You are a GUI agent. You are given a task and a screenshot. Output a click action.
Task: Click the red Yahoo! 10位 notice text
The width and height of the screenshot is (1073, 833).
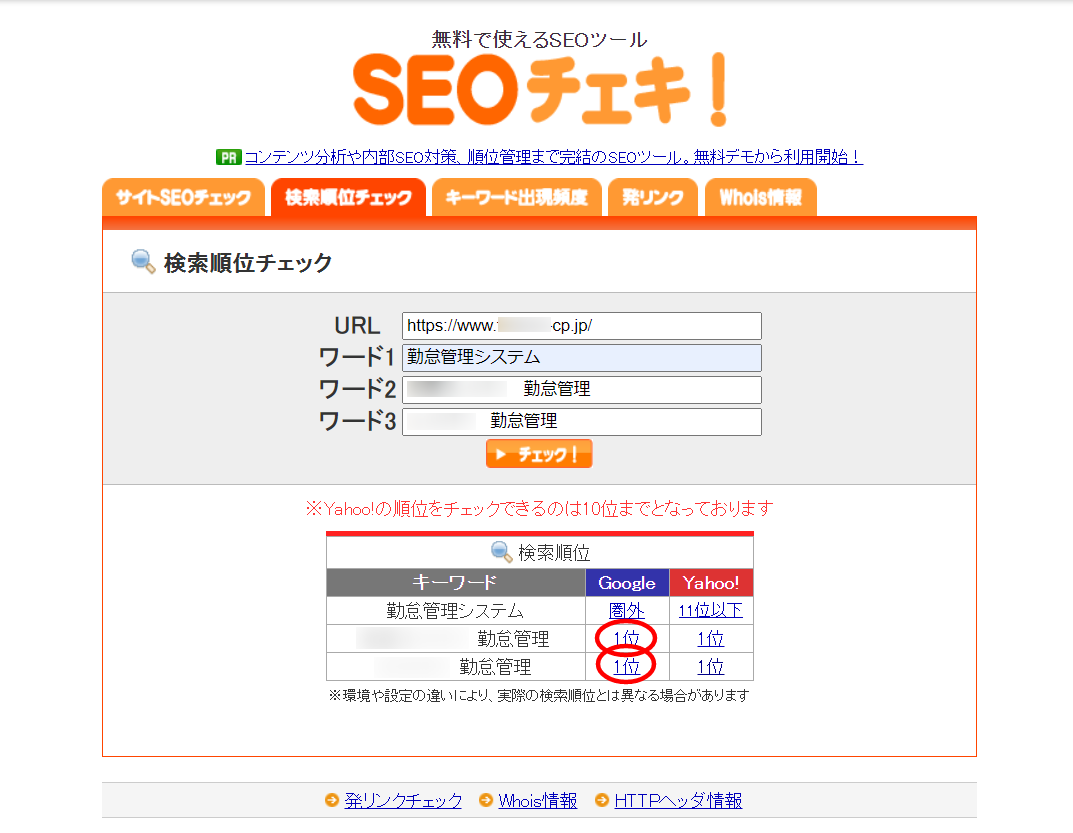[x=539, y=508]
